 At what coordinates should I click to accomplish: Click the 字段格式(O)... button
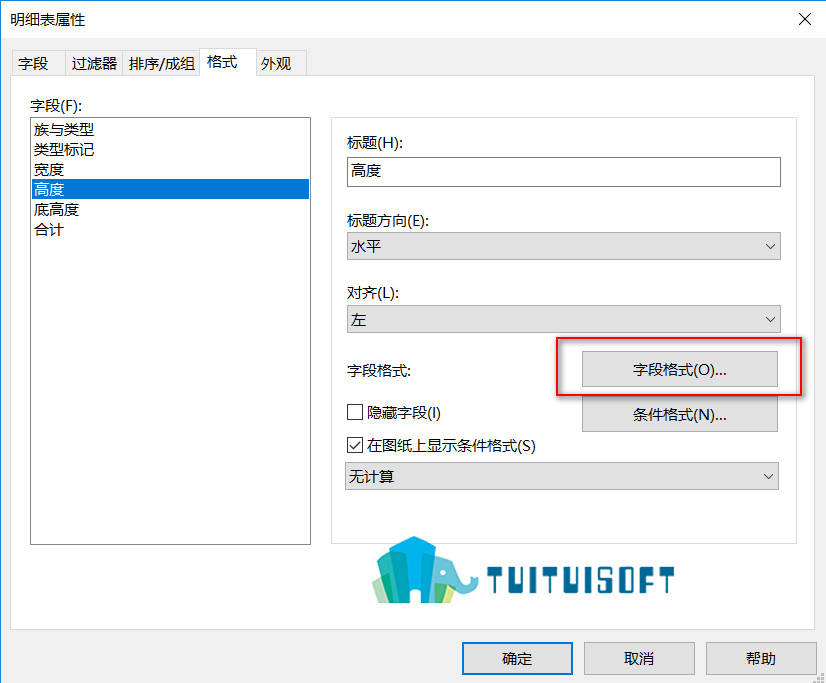pos(680,369)
